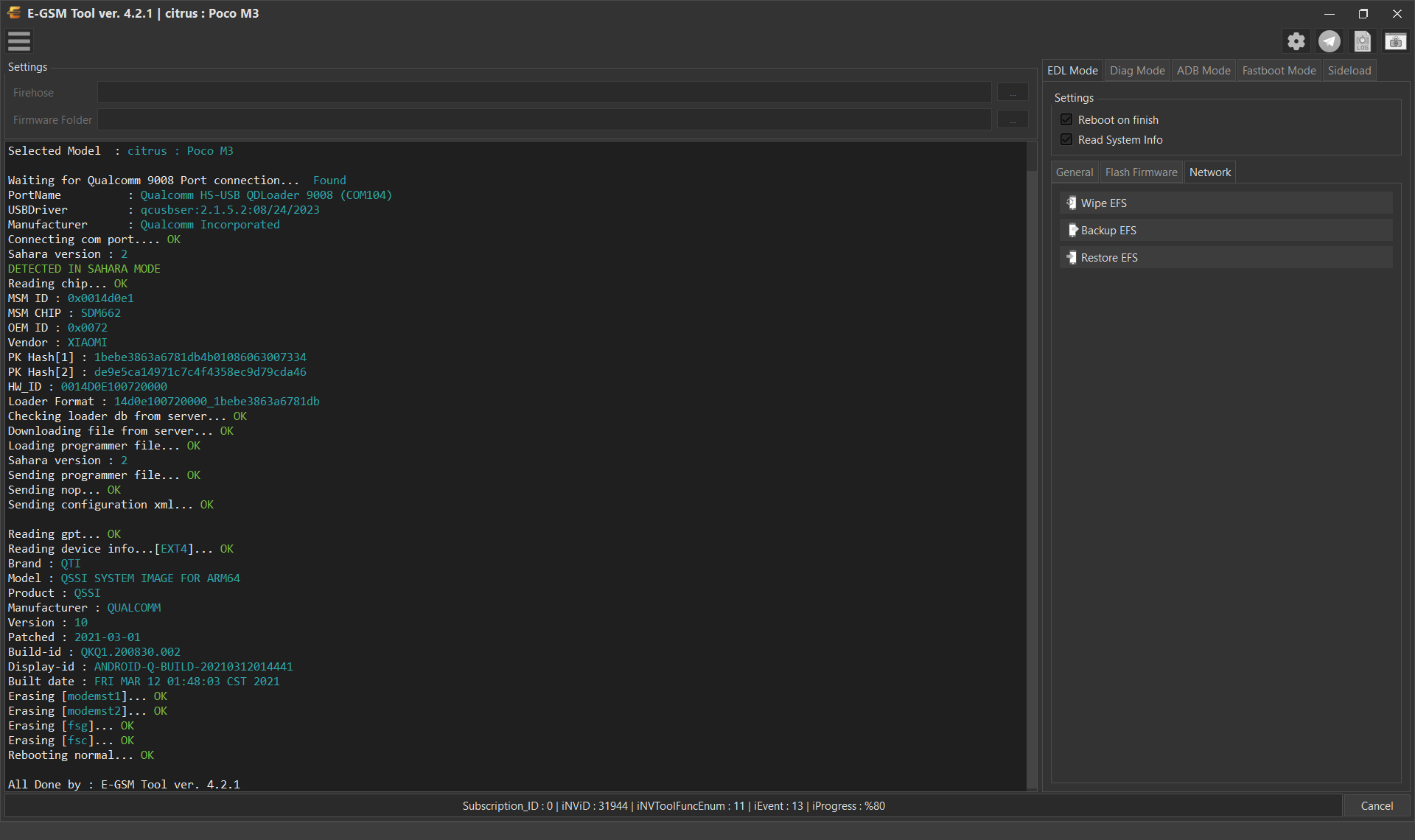Click USBDriver value 'qcusbser:2.1.5.2:08/24/2023'
This screenshot has width=1415, height=840.
tap(230, 210)
